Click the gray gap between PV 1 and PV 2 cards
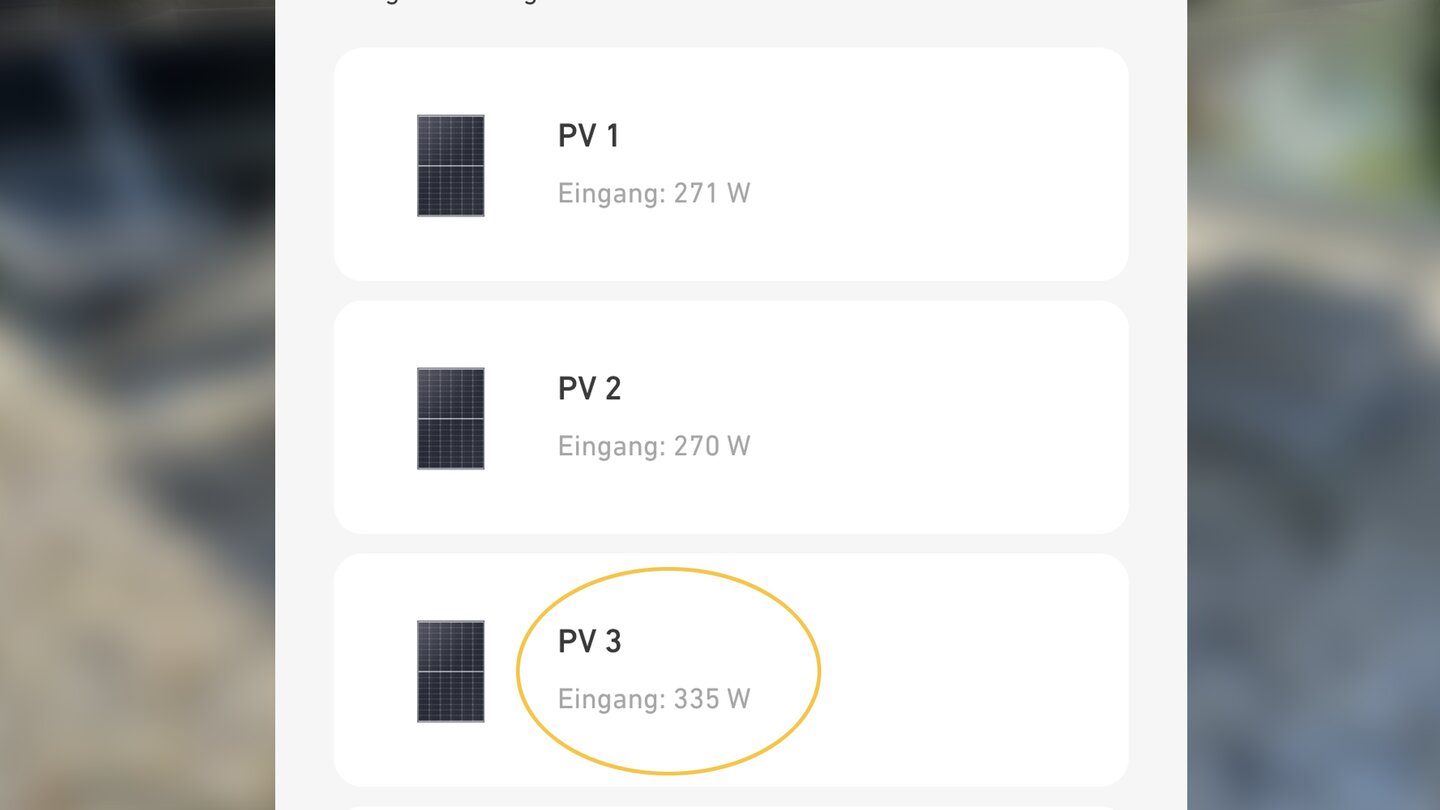1440x810 pixels. (730, 291)
